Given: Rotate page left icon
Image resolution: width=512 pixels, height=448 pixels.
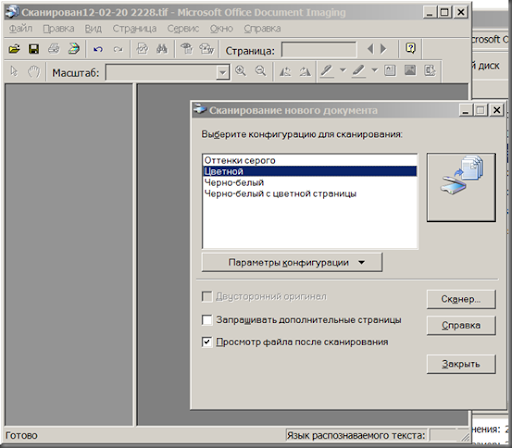Looking at the screenshot, I should [285, 71].
